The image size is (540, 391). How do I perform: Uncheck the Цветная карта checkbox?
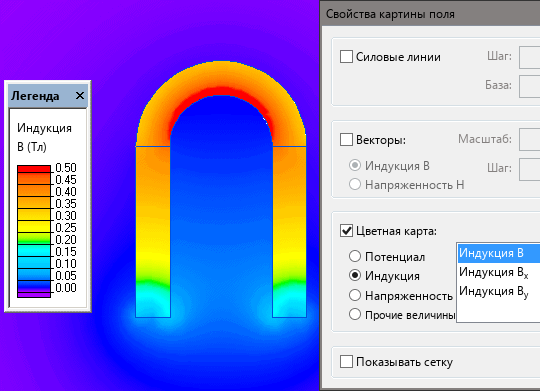[x=346, y=231]
